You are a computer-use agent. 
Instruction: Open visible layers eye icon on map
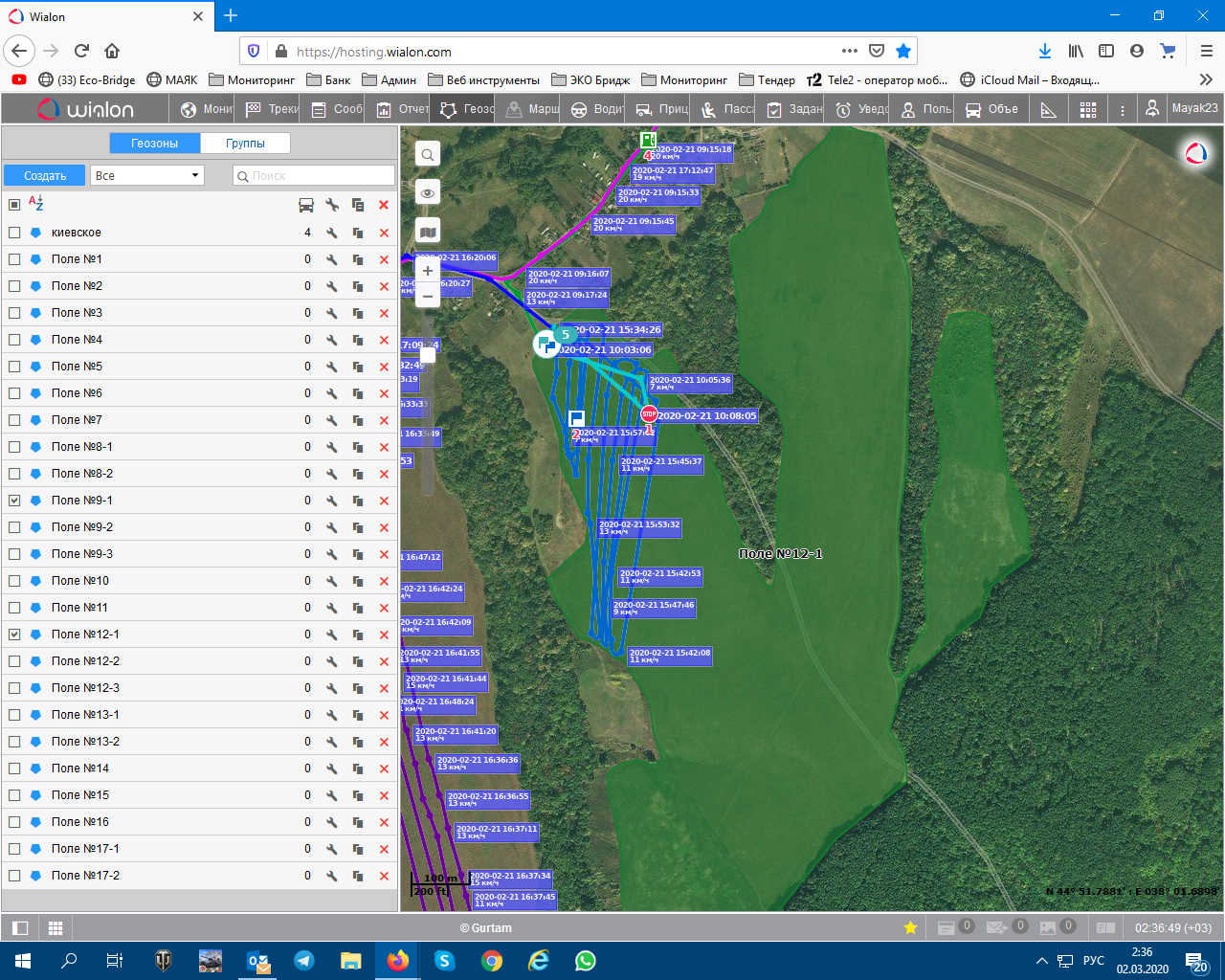[x=428, y=192]
